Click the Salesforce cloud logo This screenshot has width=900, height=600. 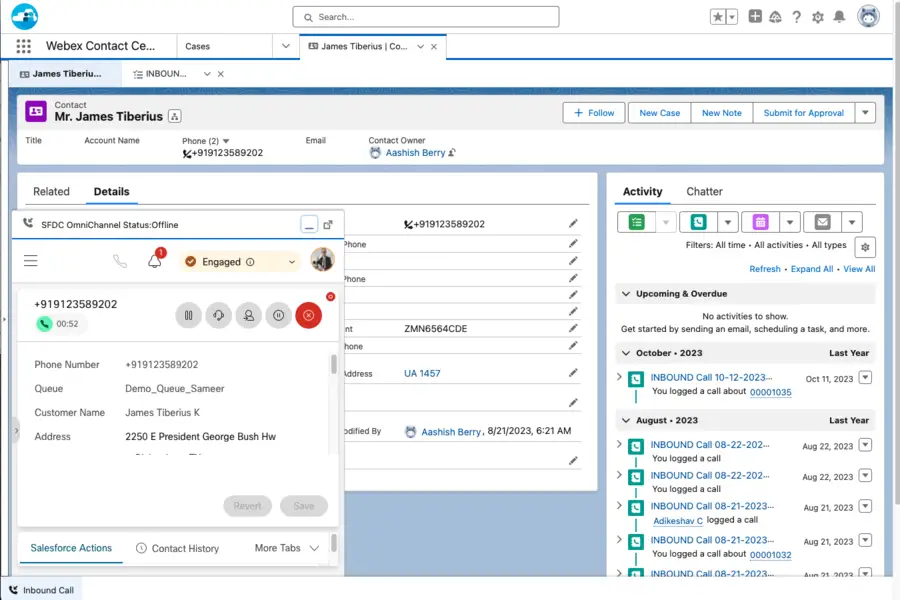click(x=25, y=16)
